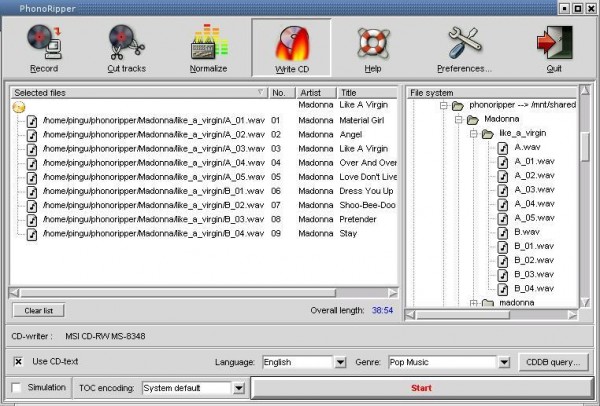The height and width of the screenshot is (406, 600).
Task: Click the Genre field showing Pop Music
Action: 442,362
